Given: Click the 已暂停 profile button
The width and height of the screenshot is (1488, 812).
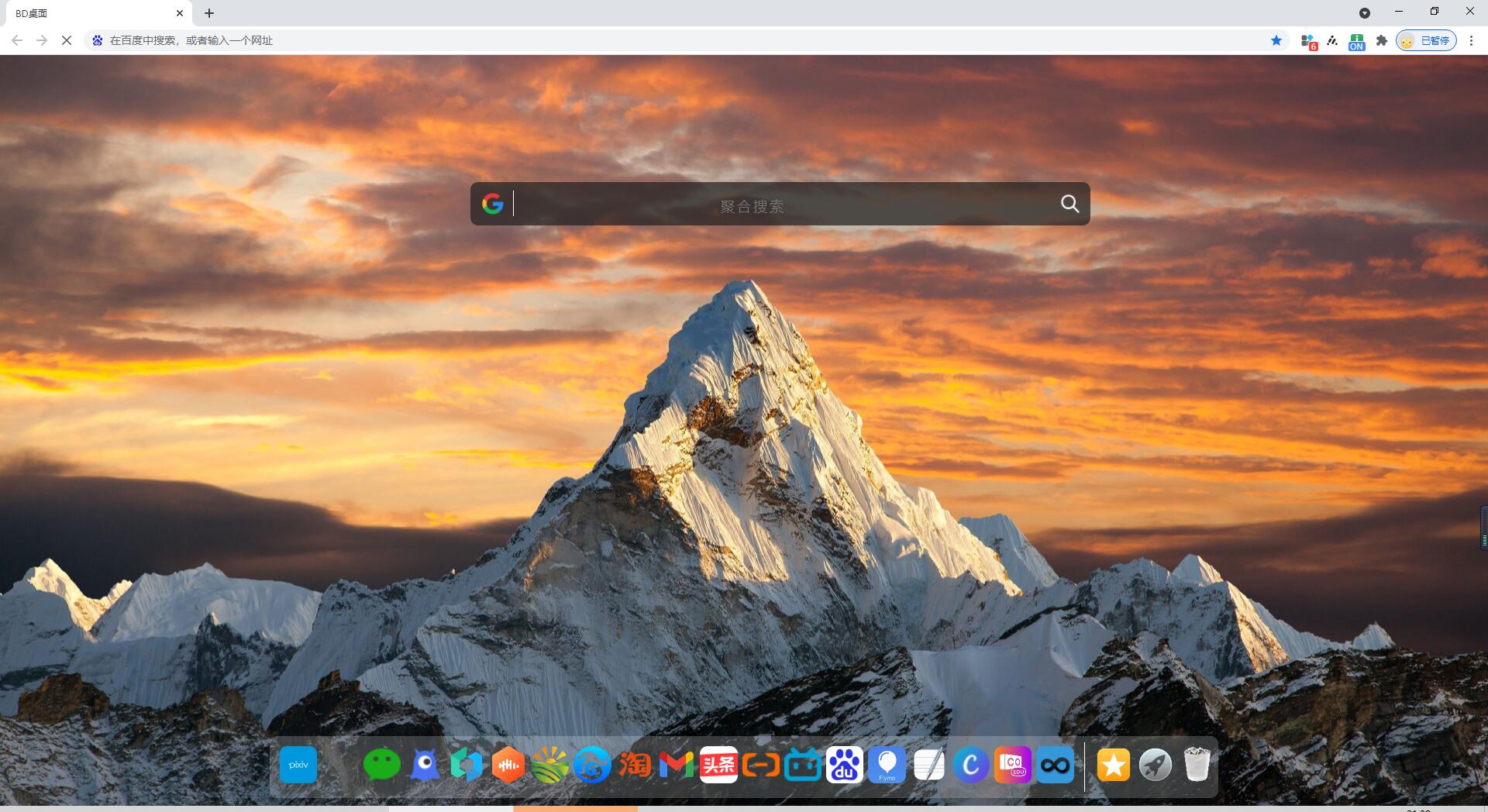Looking at the screenshot, I should pyautogui.click(x=1426, y=40).
